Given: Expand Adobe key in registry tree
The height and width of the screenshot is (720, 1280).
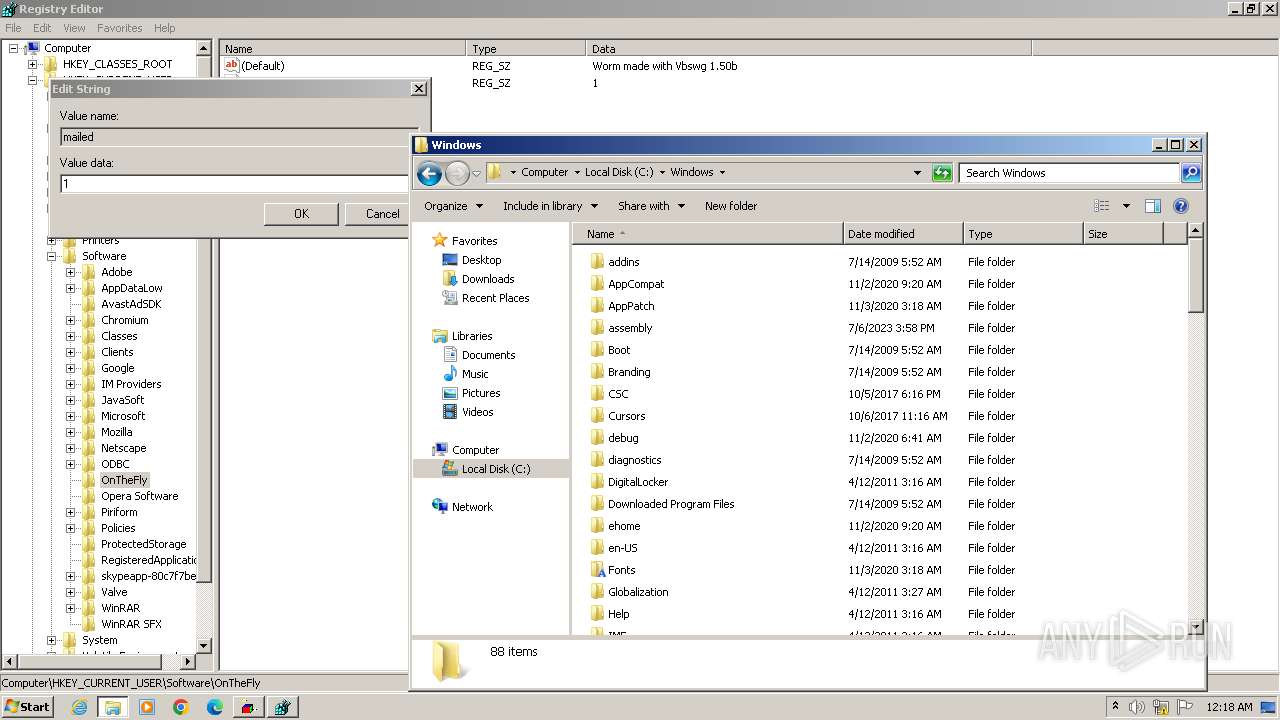Looking at the screenshot, I should (70, 272).
